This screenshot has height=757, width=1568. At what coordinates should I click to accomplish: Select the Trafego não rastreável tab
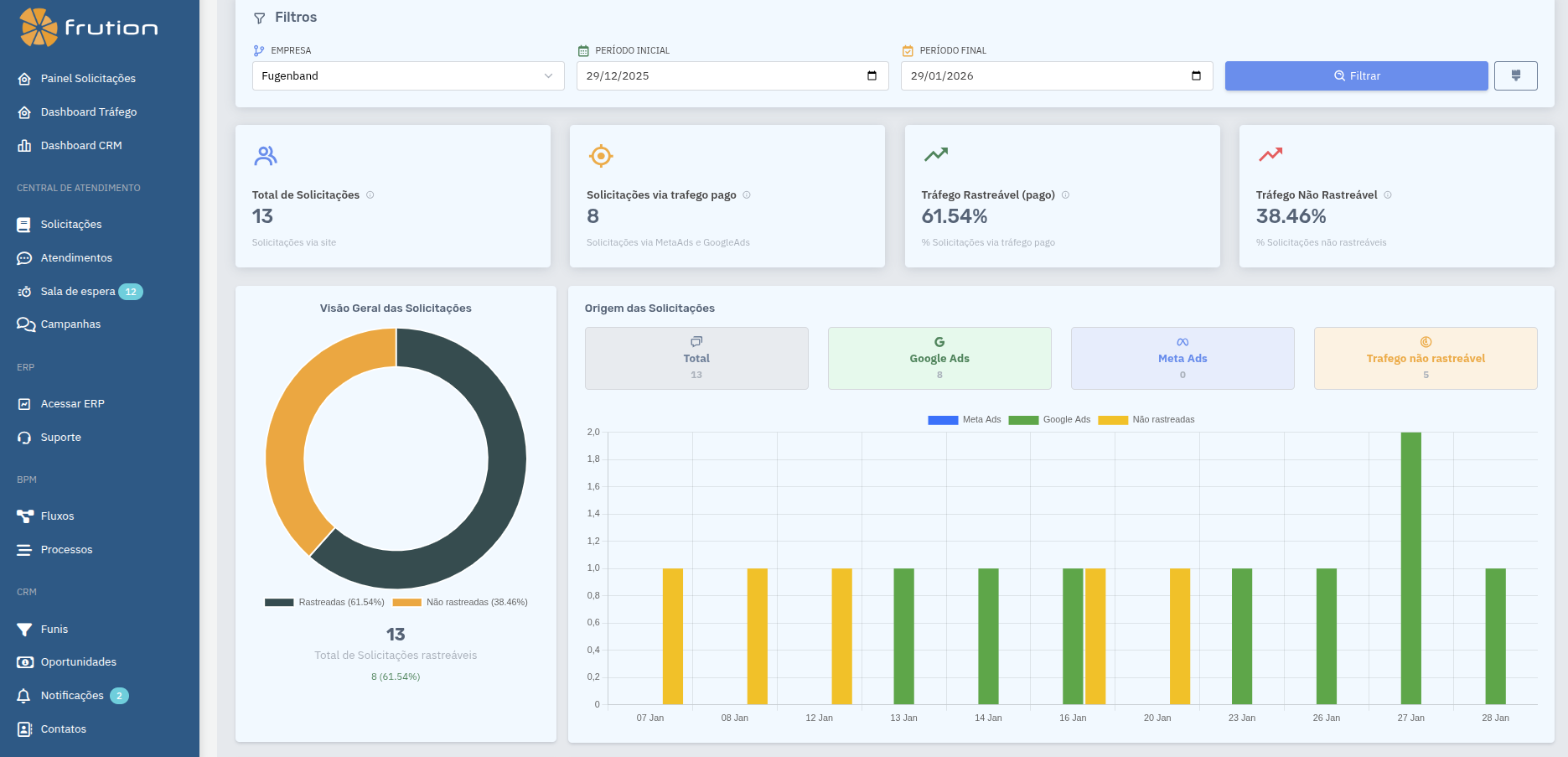1425,359
